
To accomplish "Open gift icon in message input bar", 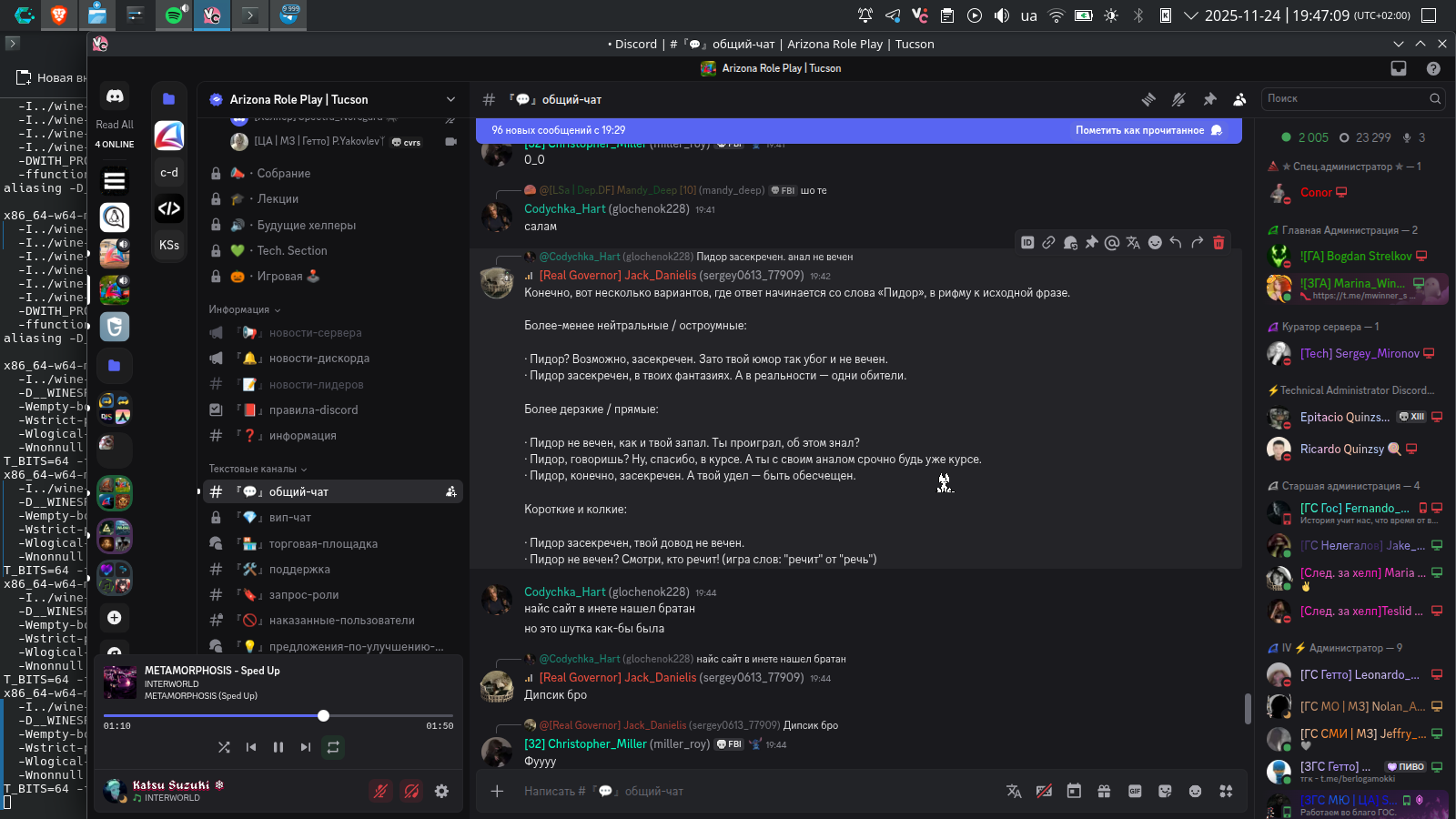I will click(x=1104, y=791).
